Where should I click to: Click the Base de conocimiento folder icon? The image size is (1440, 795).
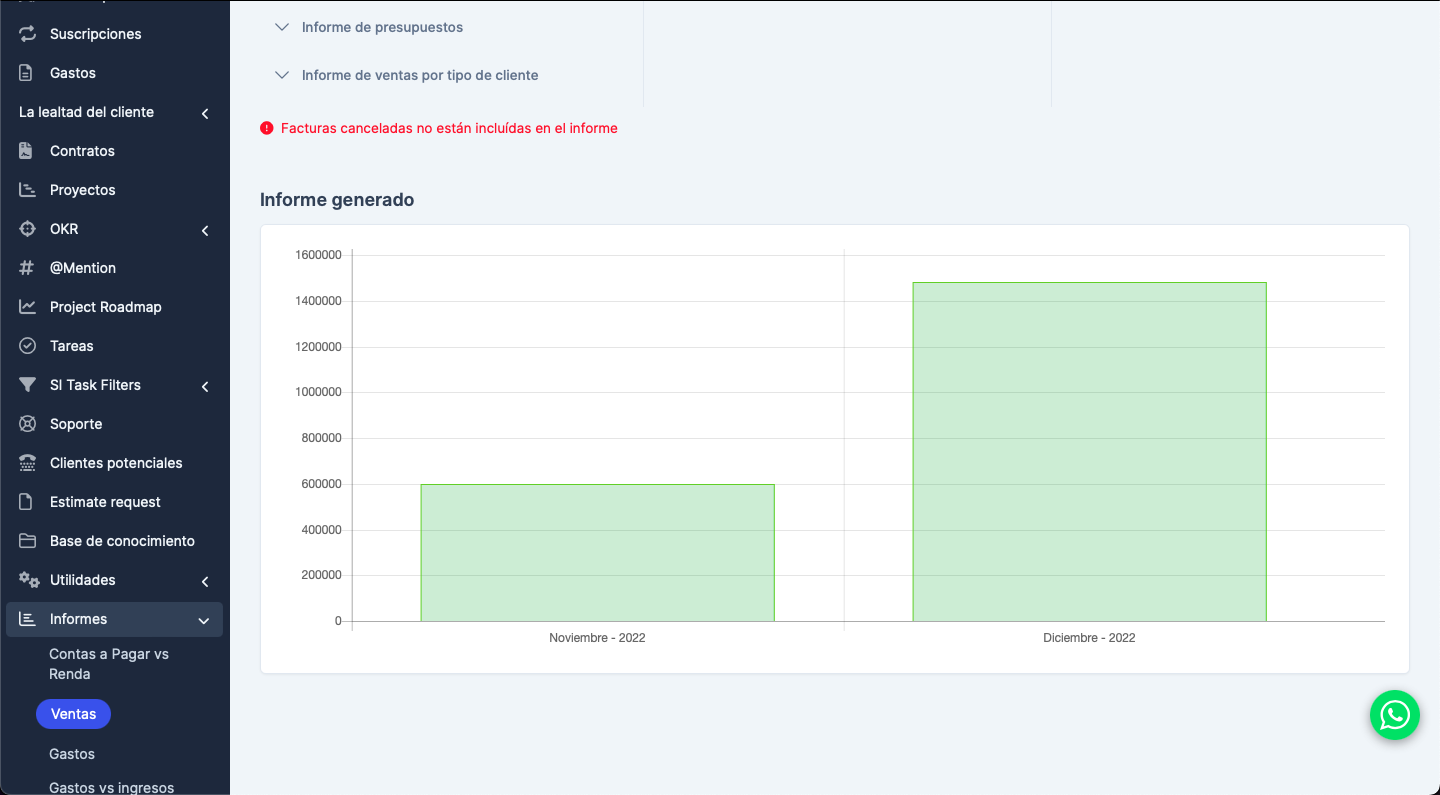click(x=27, y=541)
